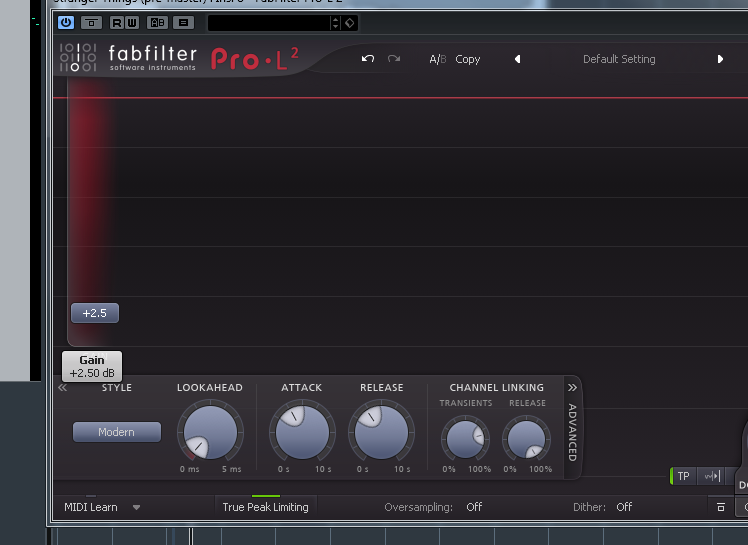Click the +2.5 gain slider handle
Screen dimensions: 748x545
pyautogui.click(x=94, y=313)
